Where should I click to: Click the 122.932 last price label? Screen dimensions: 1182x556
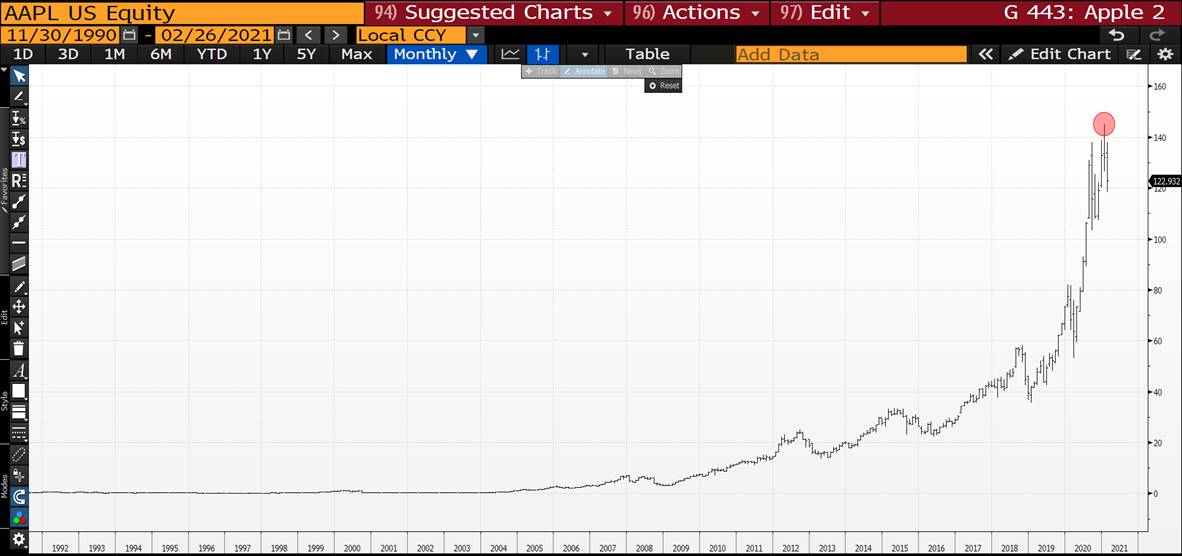pos(1164,182)
